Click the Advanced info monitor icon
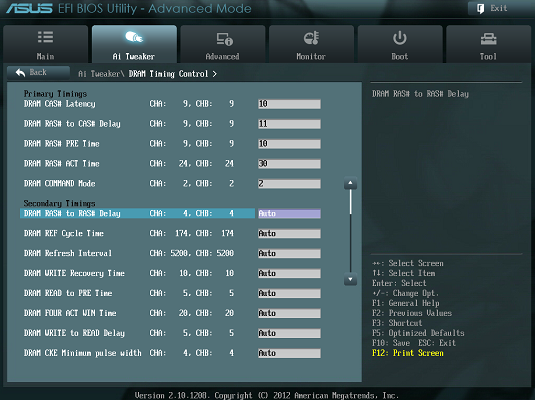This screenshot has width=535, height=400. [x=225, y=39]
